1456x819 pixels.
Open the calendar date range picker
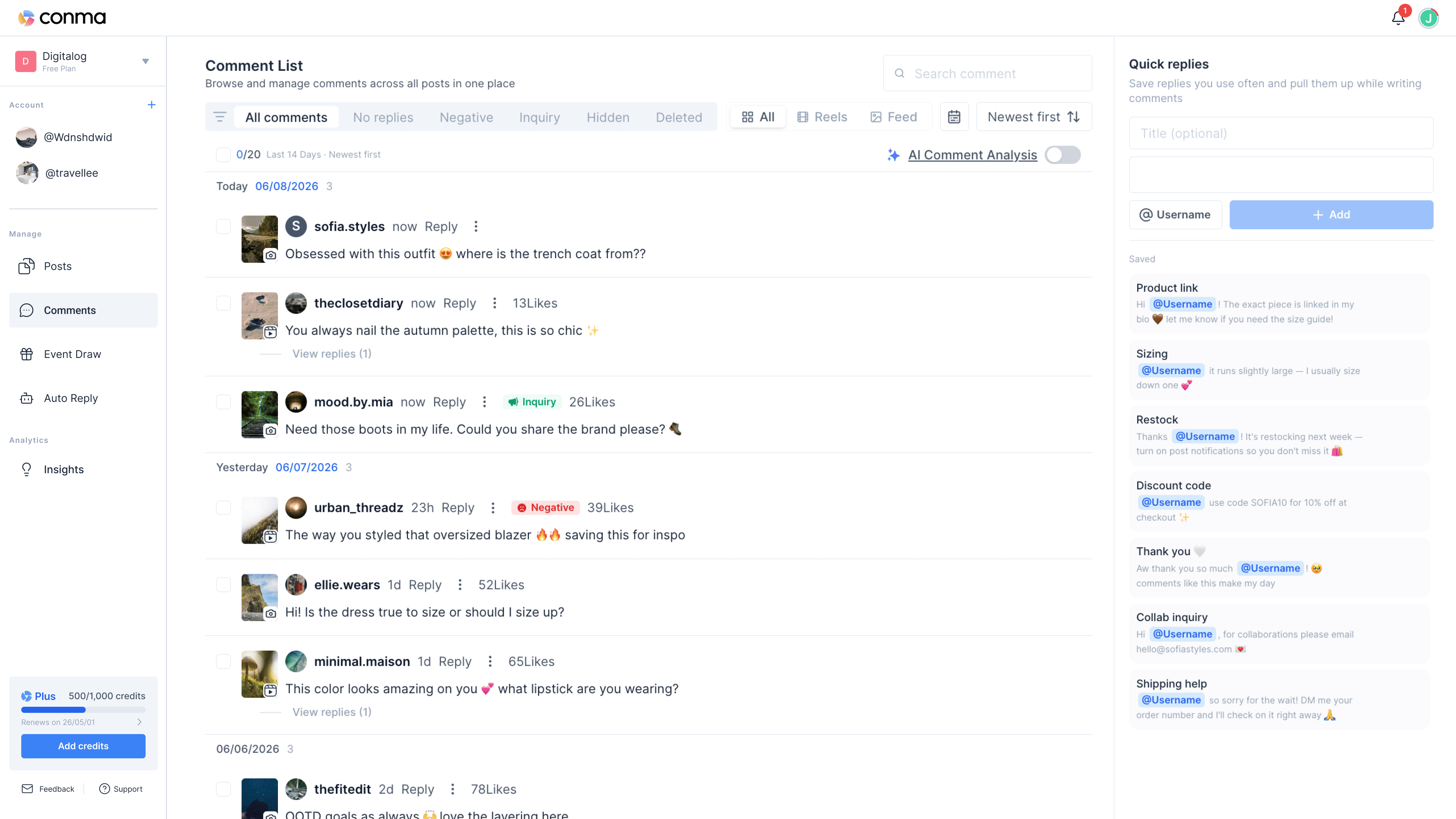954,117
